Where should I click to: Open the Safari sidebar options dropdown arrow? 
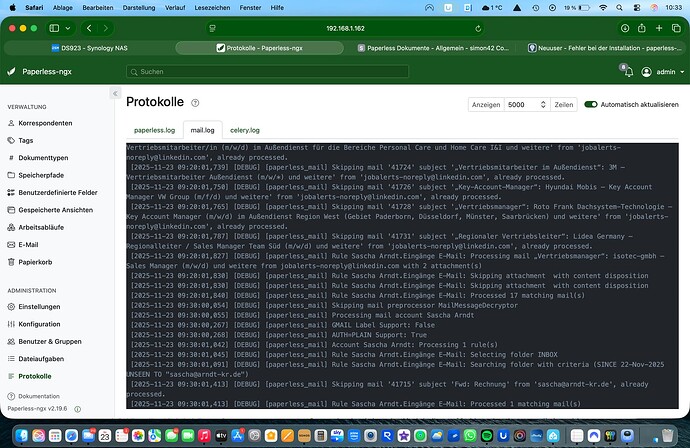click(x=68, y=28)
